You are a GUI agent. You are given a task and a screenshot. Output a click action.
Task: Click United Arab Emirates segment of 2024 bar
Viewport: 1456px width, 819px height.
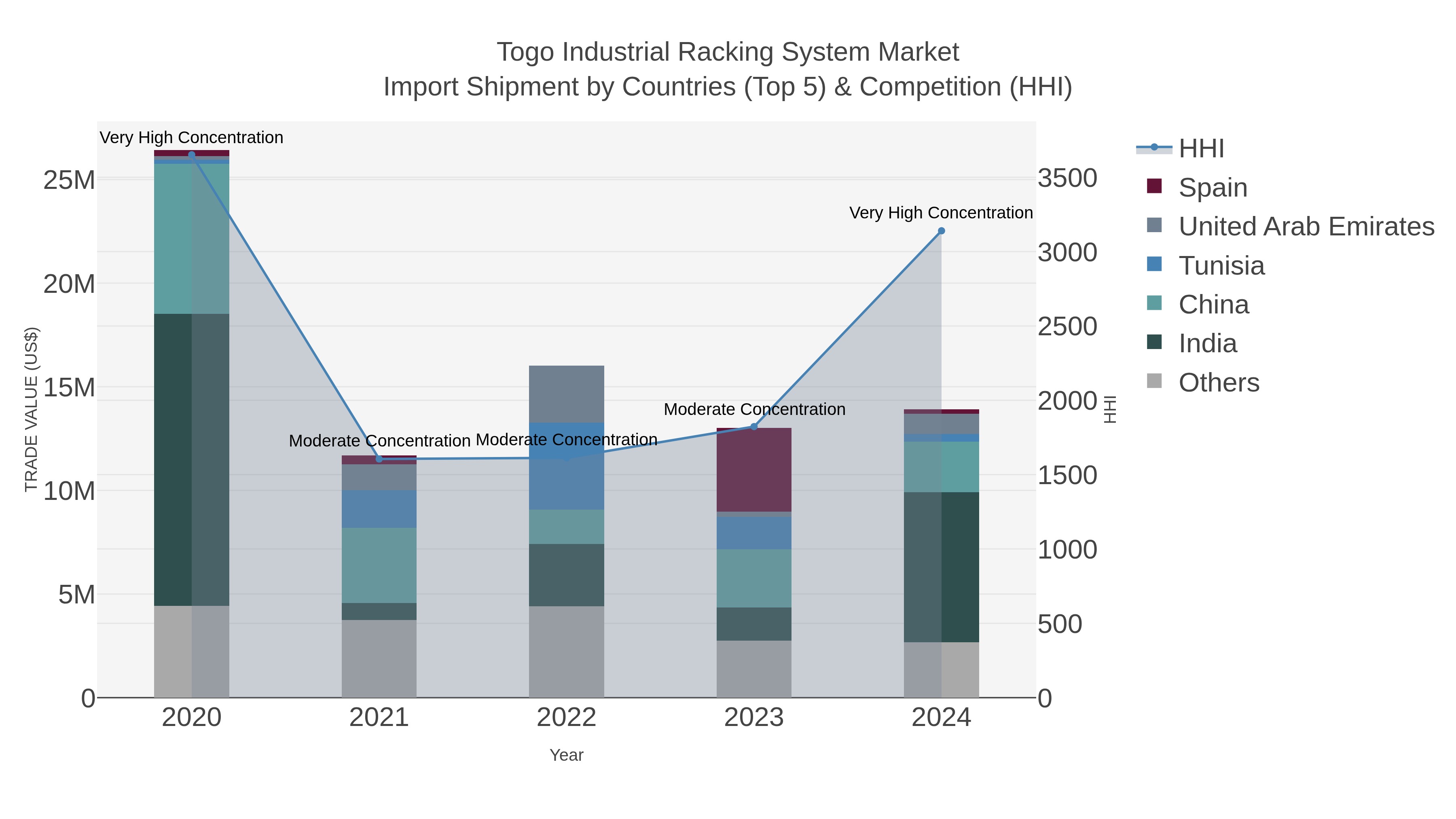tap(942, 424)
